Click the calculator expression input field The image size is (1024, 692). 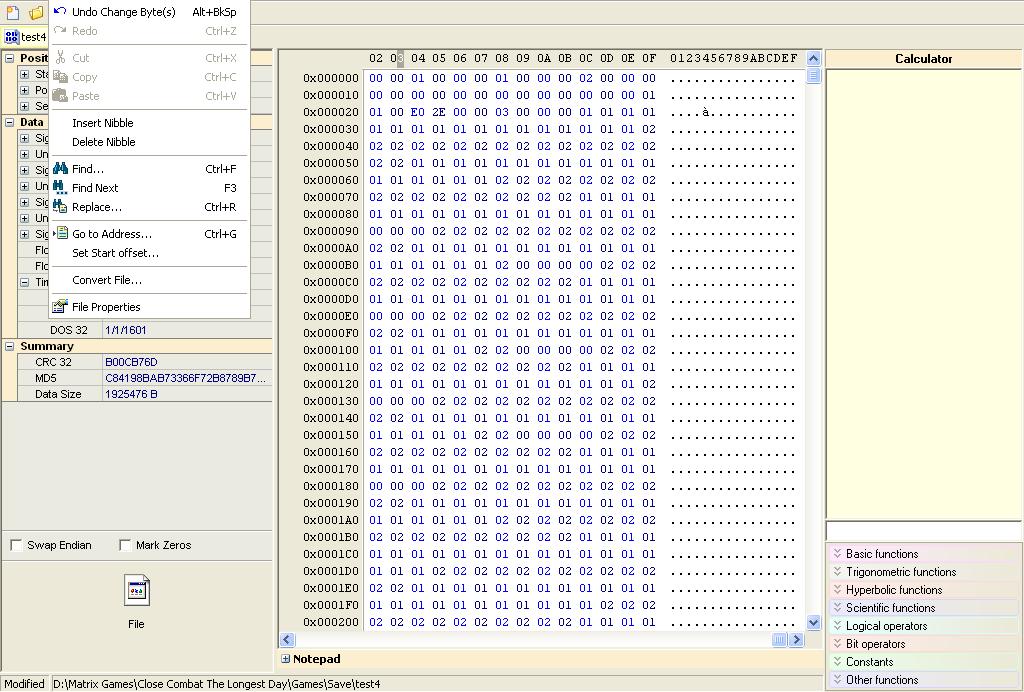click(x=923, y=530)
